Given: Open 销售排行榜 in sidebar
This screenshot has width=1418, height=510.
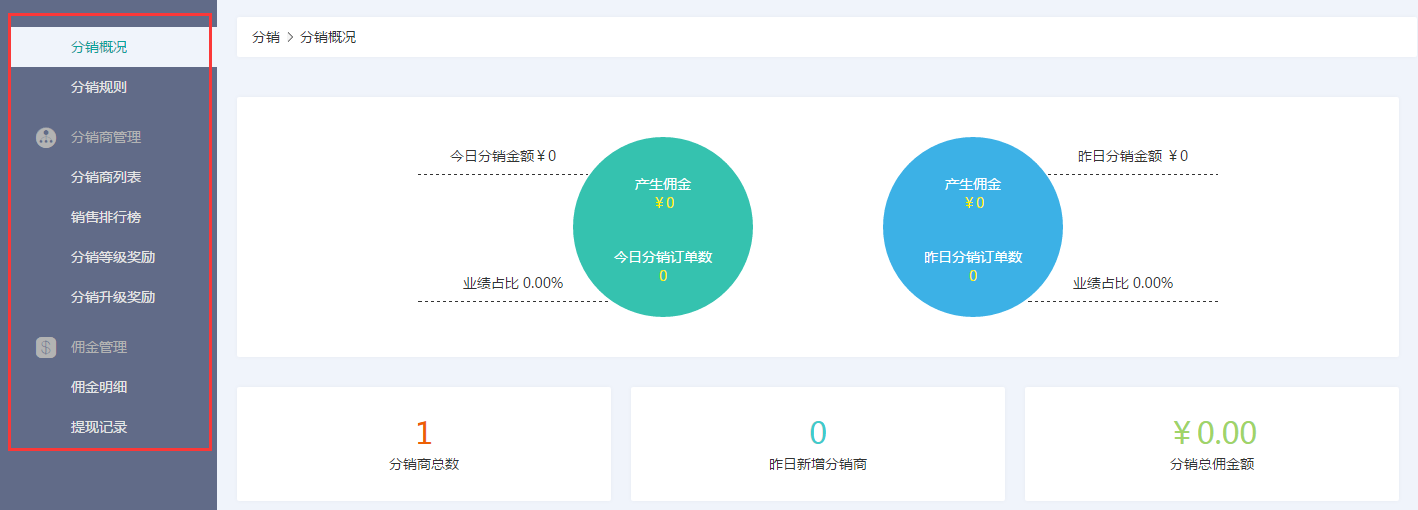Looking at the screenshot, I should tap(106, 217).
